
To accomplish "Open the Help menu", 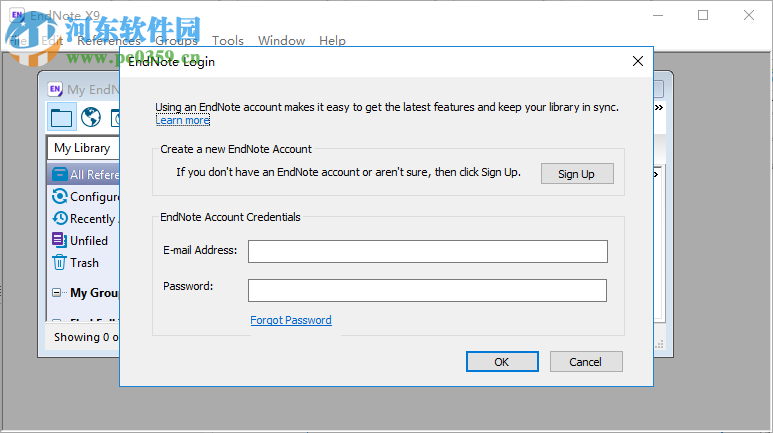I will 332,41.
